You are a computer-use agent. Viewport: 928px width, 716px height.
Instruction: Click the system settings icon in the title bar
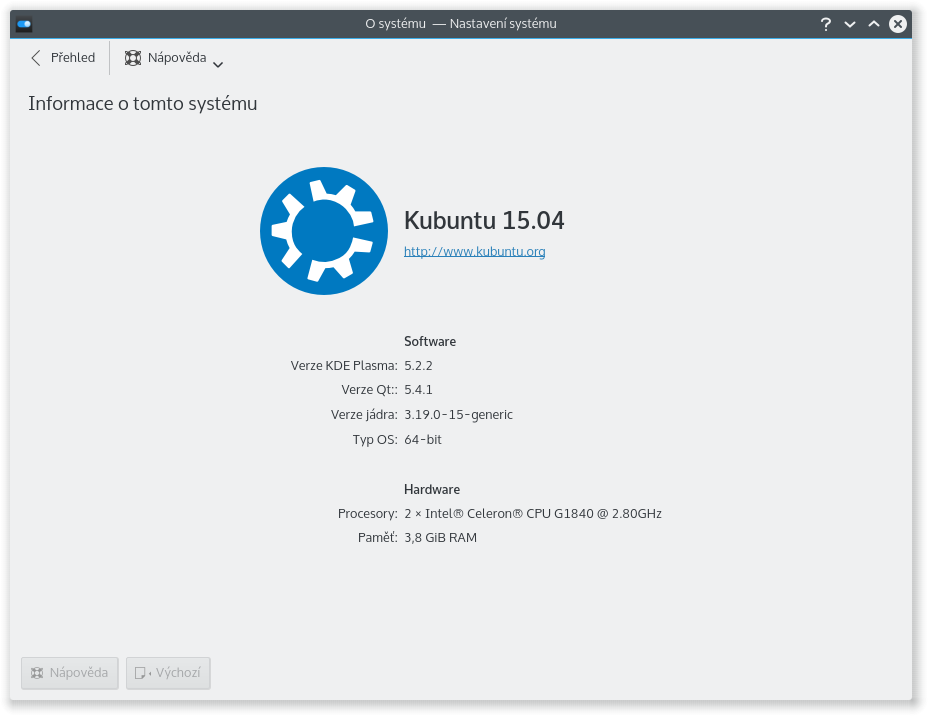click(24, 24)
